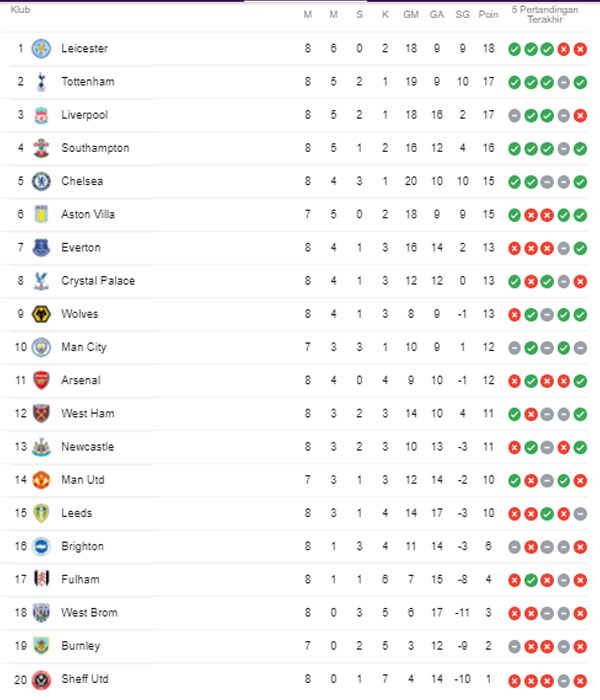
Task: Click the Man Utd club crest icon
Action: [41, 480]
